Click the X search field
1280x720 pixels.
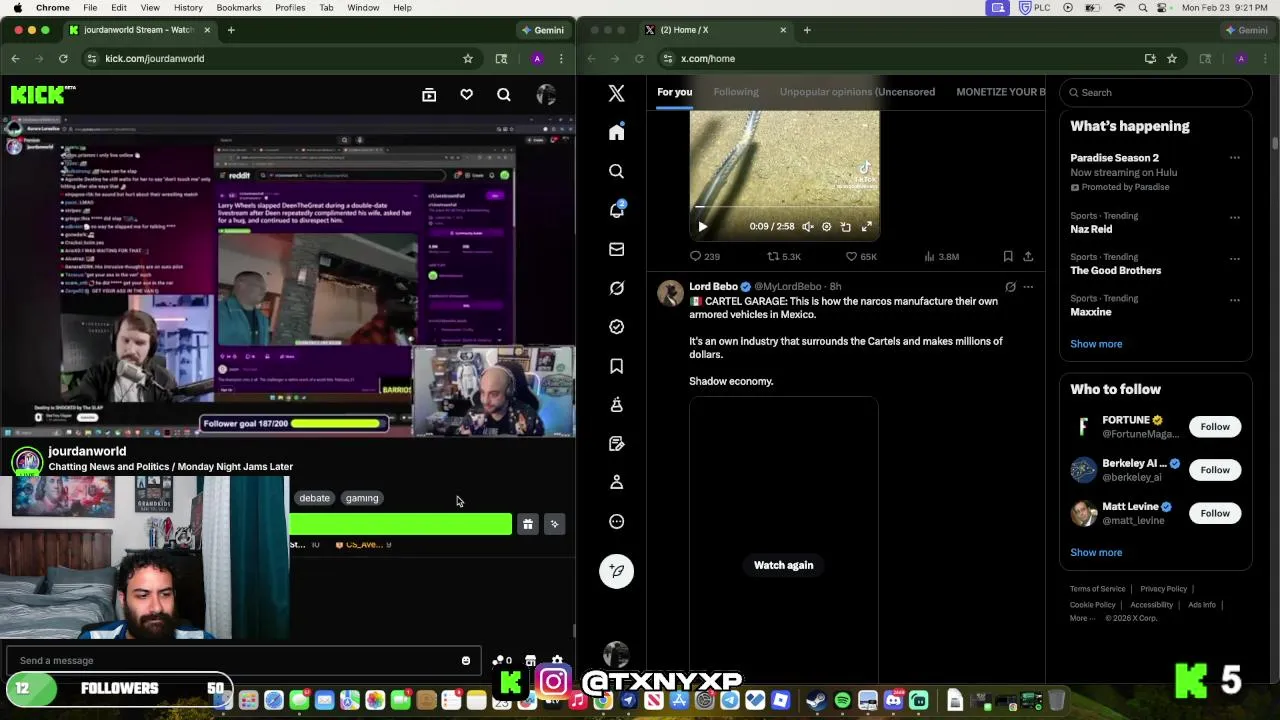1156,92
